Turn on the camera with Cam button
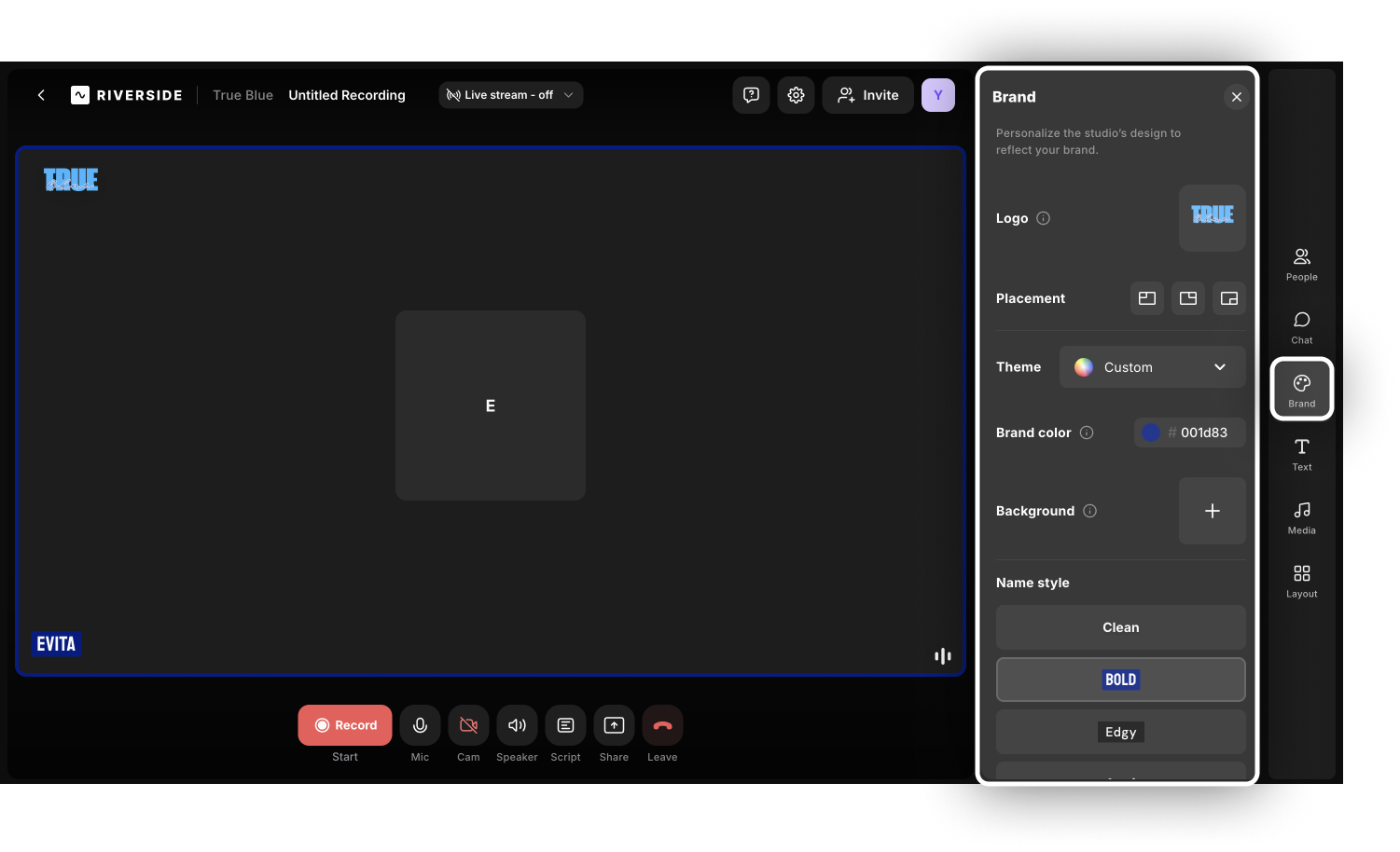This screenshot has width=1400, height=852. coord(468,725)
